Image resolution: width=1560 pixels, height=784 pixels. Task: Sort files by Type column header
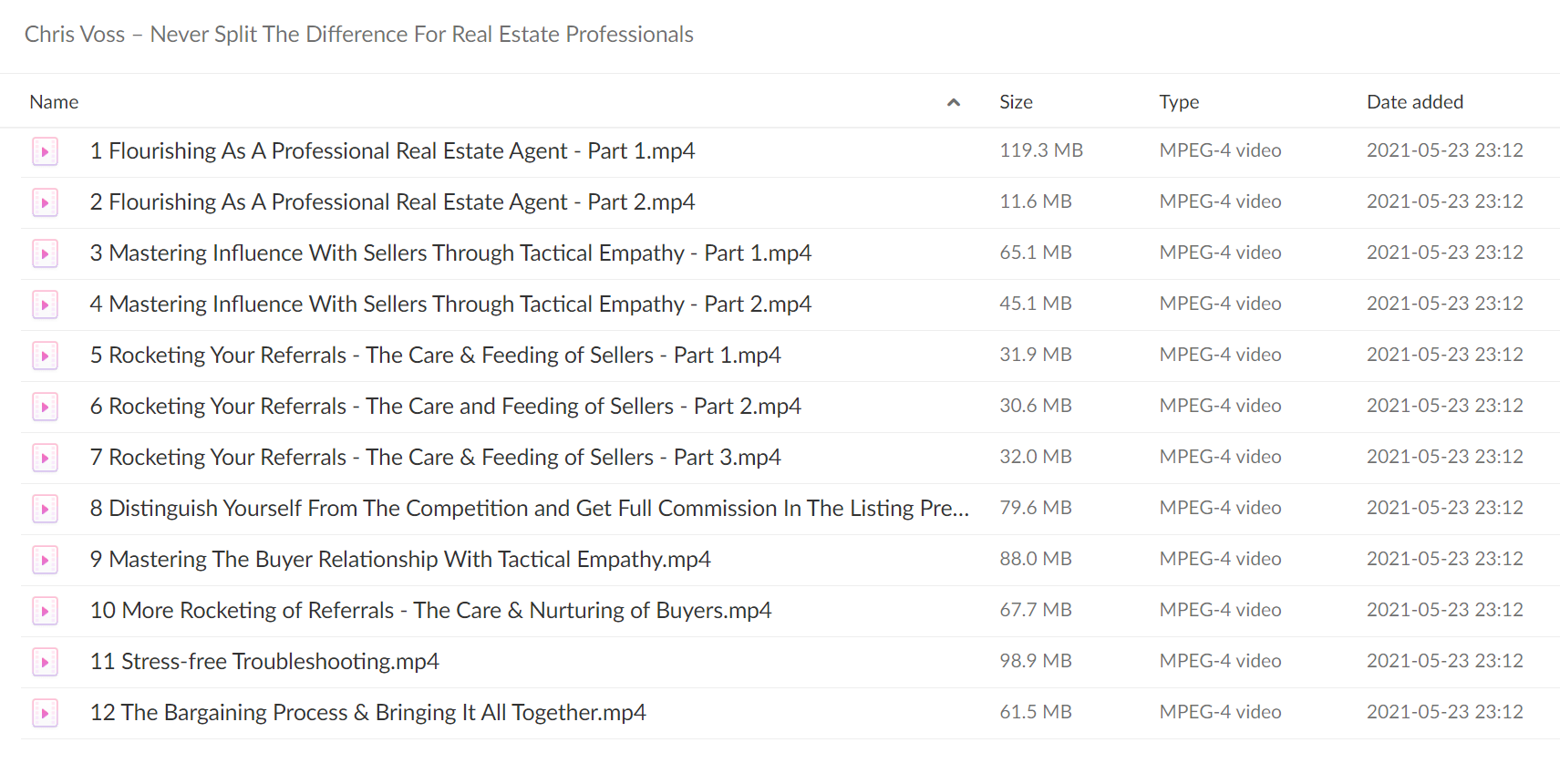coord(1179,102)
